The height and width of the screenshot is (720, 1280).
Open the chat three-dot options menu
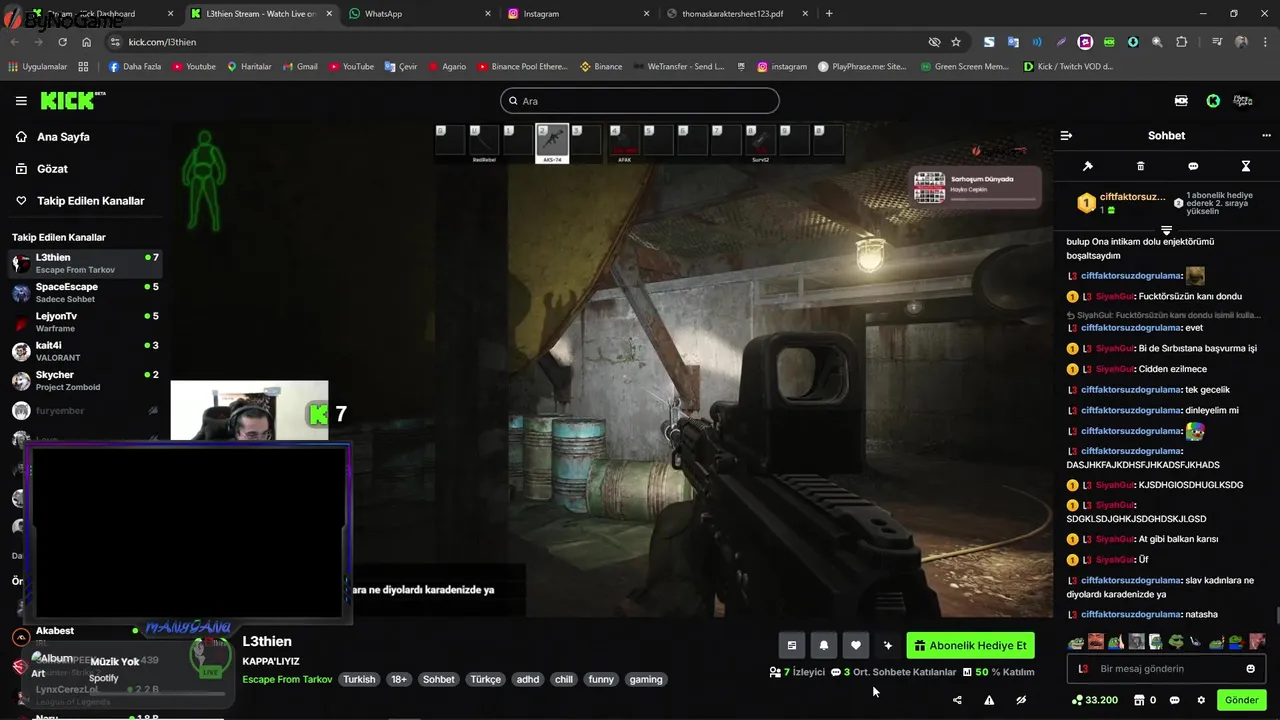(1267, 135)
